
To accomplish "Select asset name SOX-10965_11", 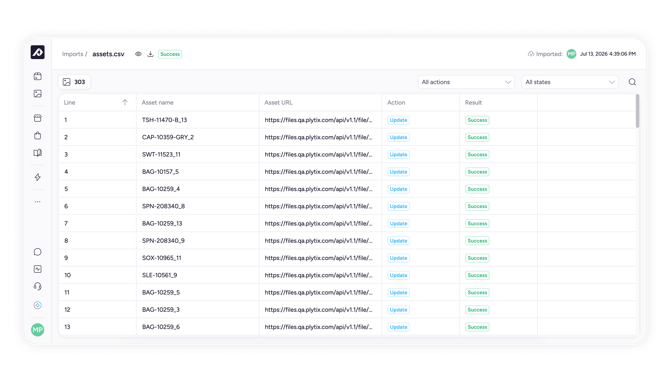I will 162,258.
